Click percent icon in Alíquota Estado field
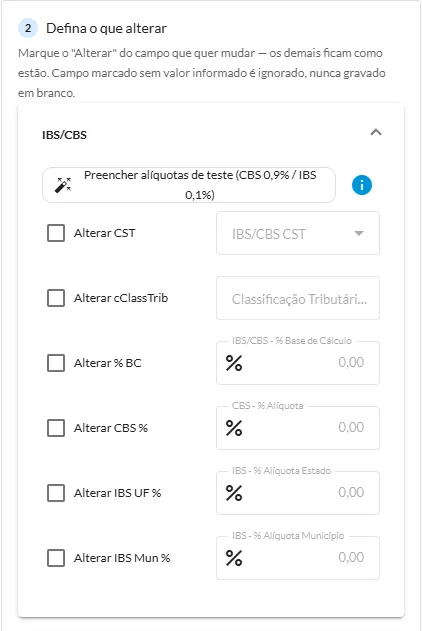The width and height of the screenshot is (422, 631). click(234, 493)
